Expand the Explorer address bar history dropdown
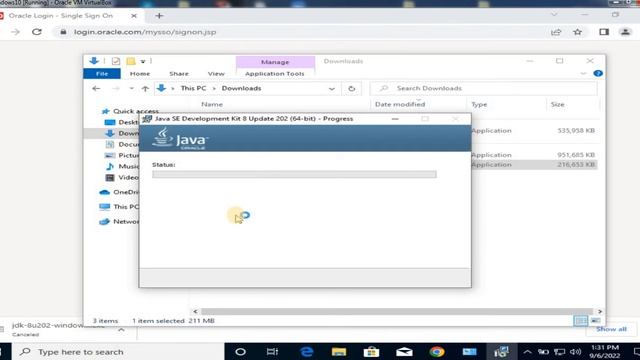This screenshot has width=640, height=360. (x=332, y=89)
